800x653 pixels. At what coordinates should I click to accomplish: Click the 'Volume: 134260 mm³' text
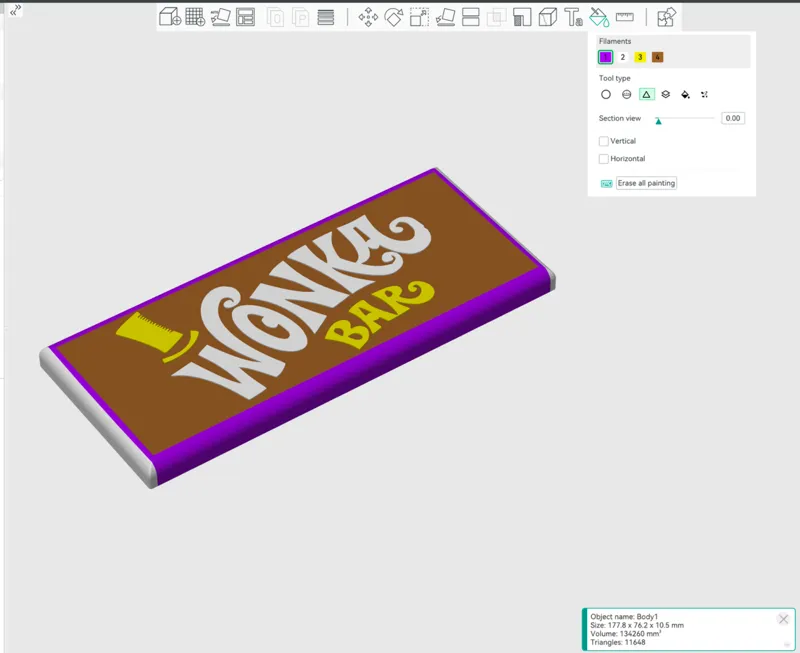point(626,634)
